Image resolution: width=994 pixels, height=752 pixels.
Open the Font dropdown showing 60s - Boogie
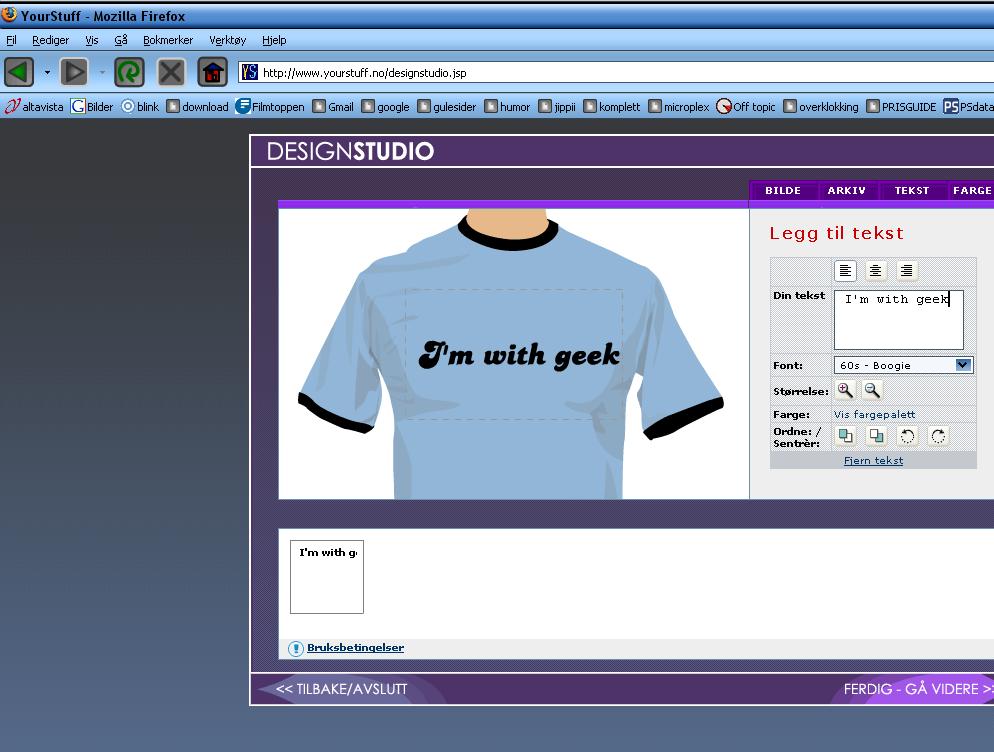pos(903,365)
